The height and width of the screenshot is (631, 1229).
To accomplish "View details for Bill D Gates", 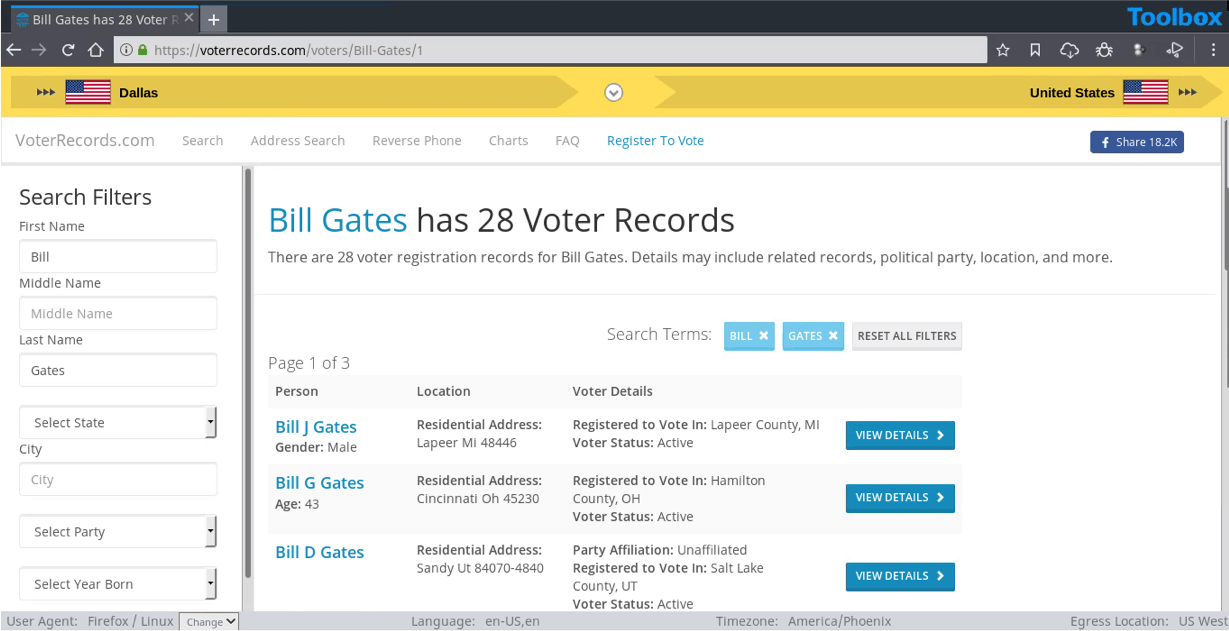I will click(900, 576).
